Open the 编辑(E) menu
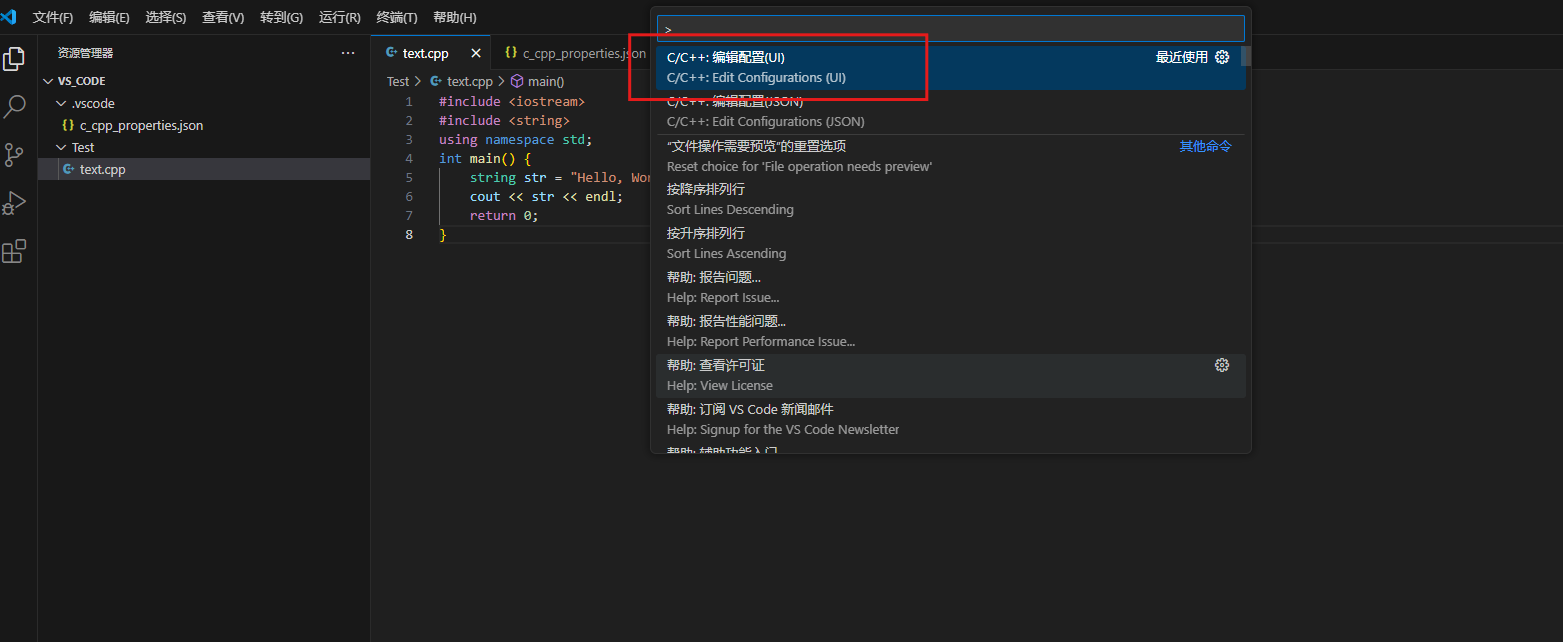Screen dimensions: 1563x642 pyautogui.click(x=109, y=18)
